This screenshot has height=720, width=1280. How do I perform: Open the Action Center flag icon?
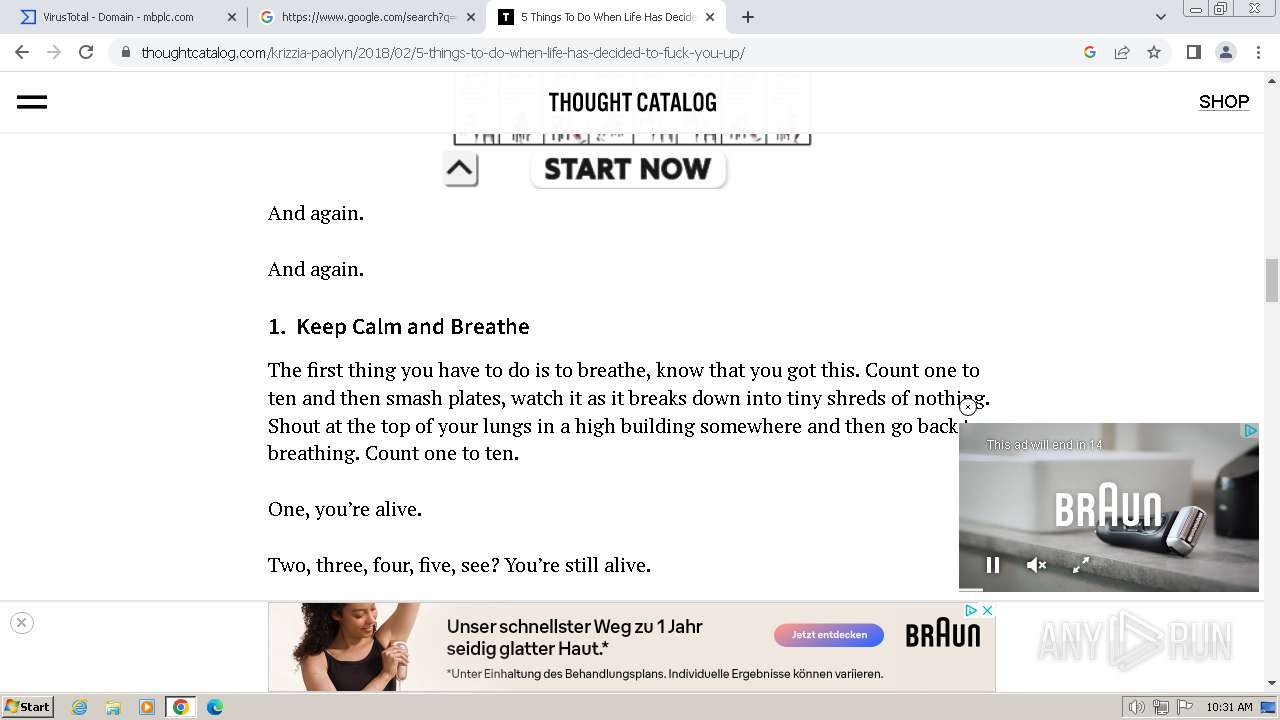tap(1184, 707)
